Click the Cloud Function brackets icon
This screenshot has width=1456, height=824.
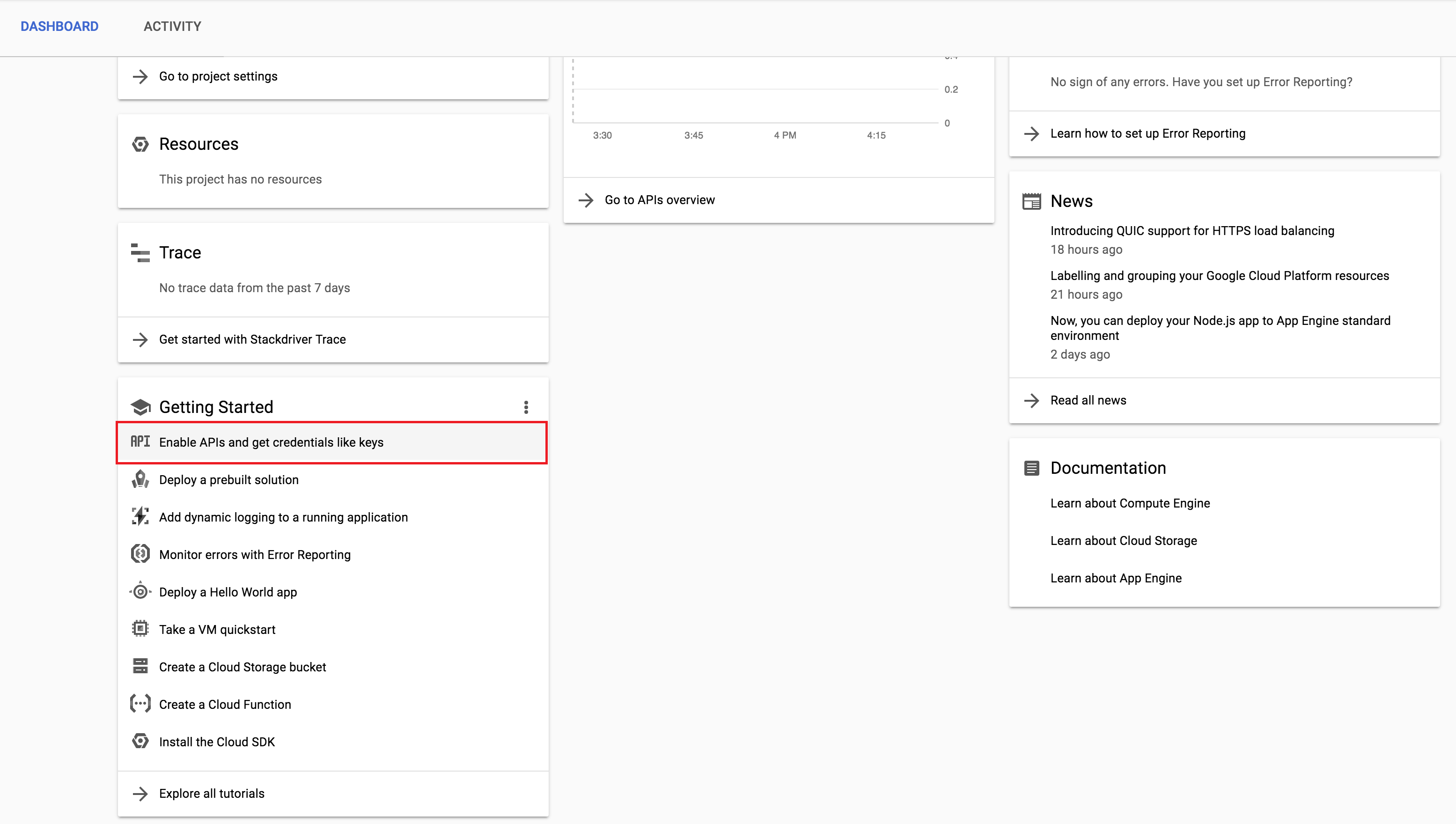pos(140,704)
